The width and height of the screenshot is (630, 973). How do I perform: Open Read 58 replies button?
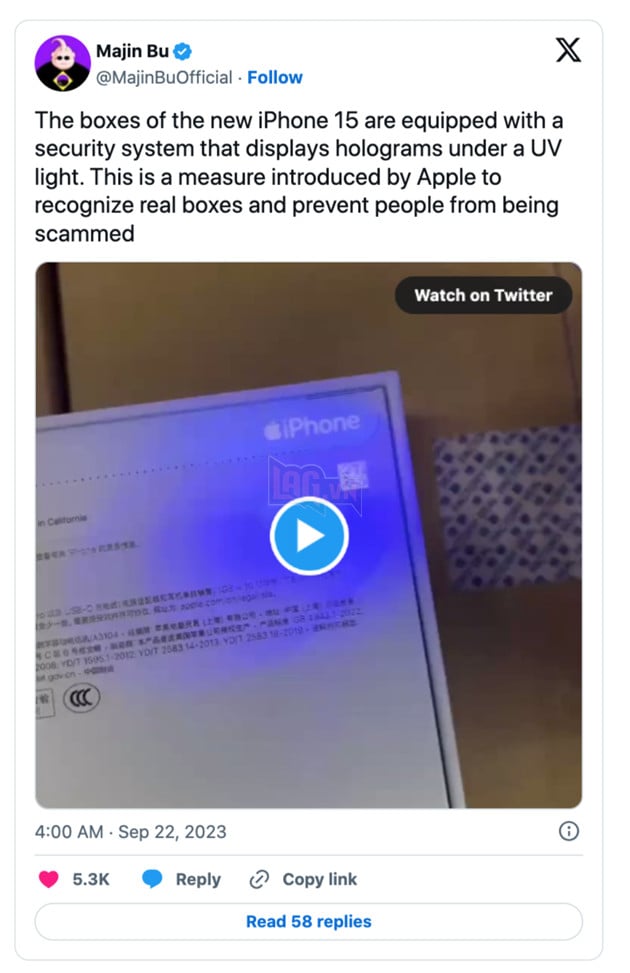coord(308,921)
